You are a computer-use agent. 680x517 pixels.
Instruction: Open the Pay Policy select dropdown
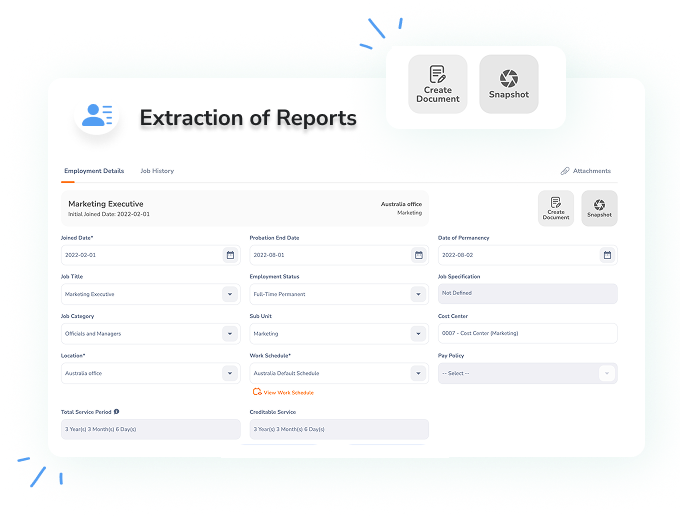(606, 373)
